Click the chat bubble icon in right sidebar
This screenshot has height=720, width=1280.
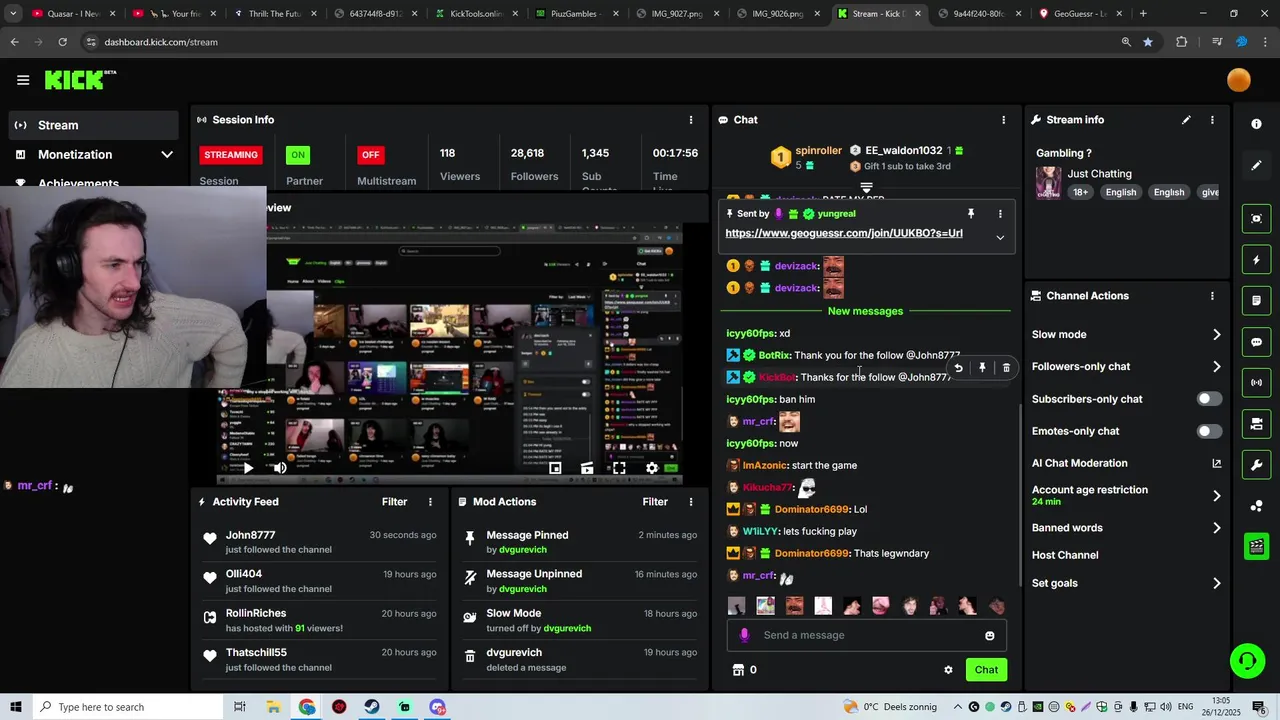[1256, 342]
